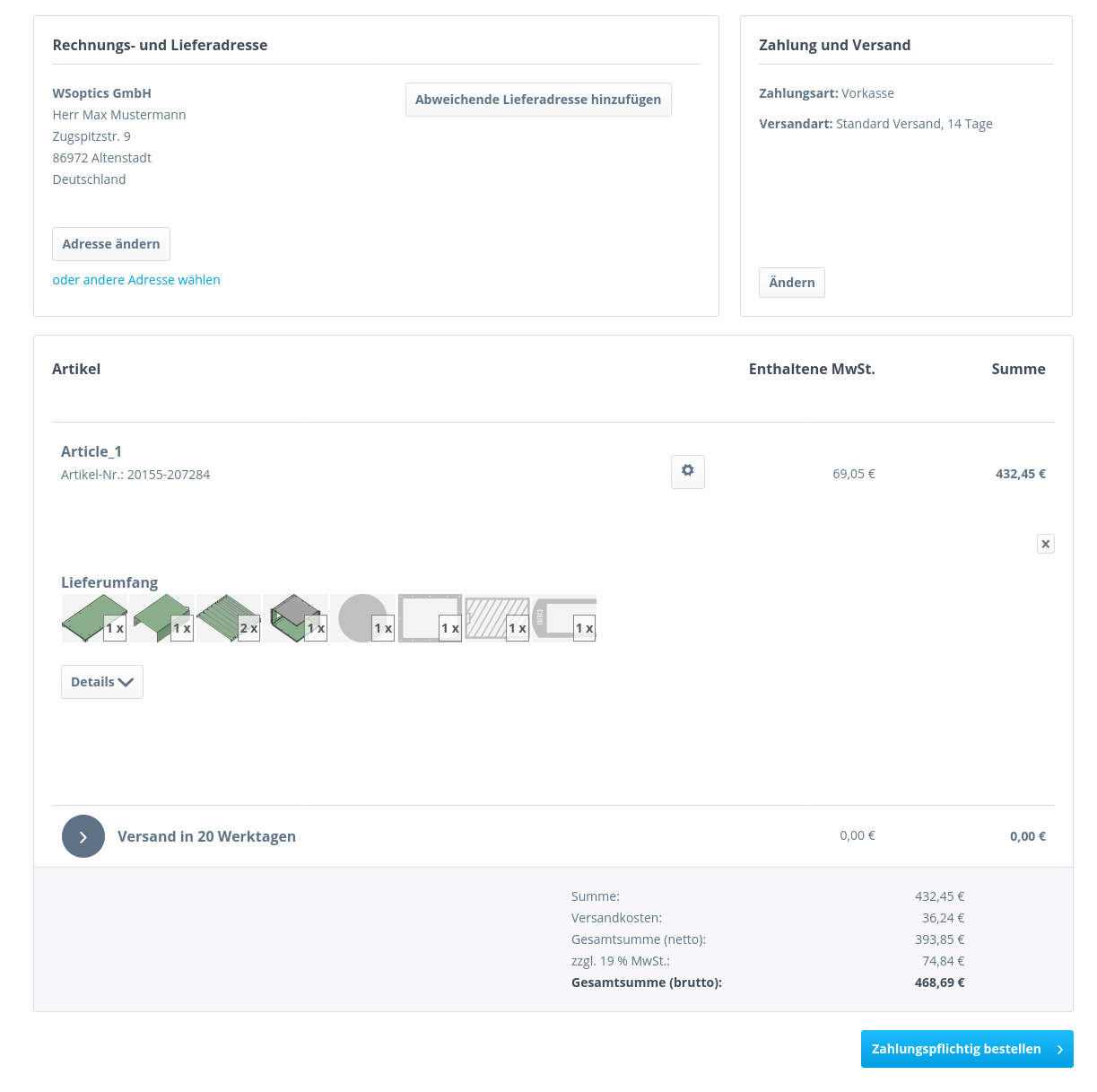Select the hatched rectangle part thumbnail
This screenshot has height=1092, width=1097.
click(497, 618)
